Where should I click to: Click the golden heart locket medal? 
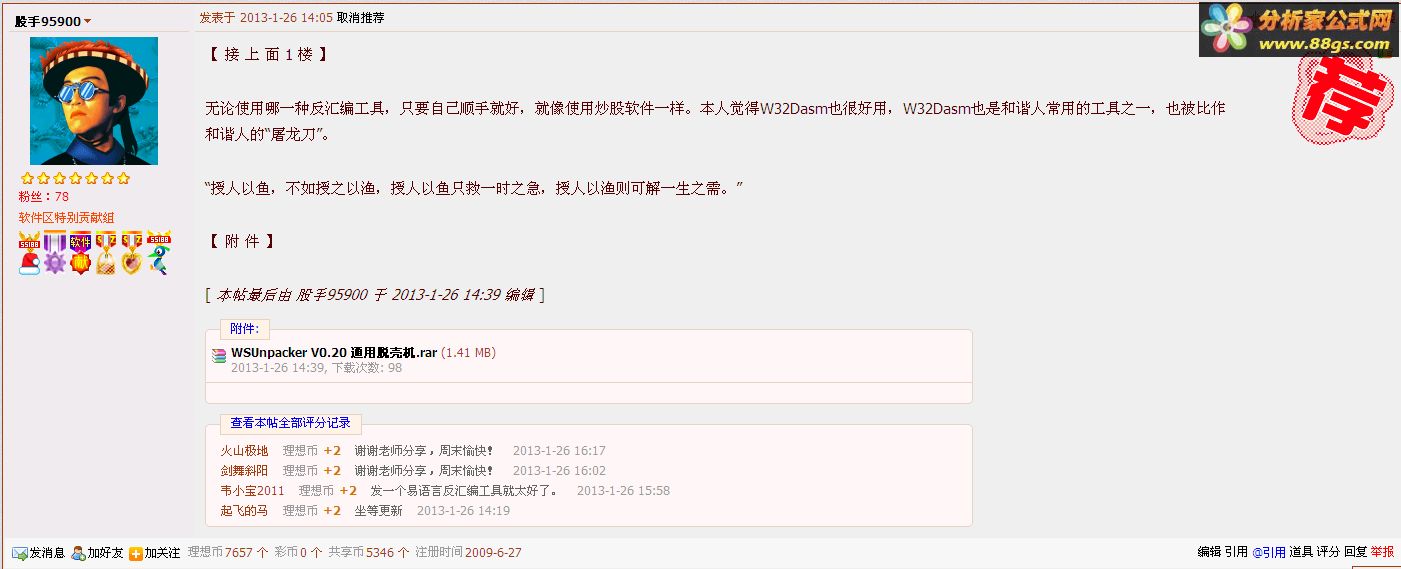(x=132, y=253)
